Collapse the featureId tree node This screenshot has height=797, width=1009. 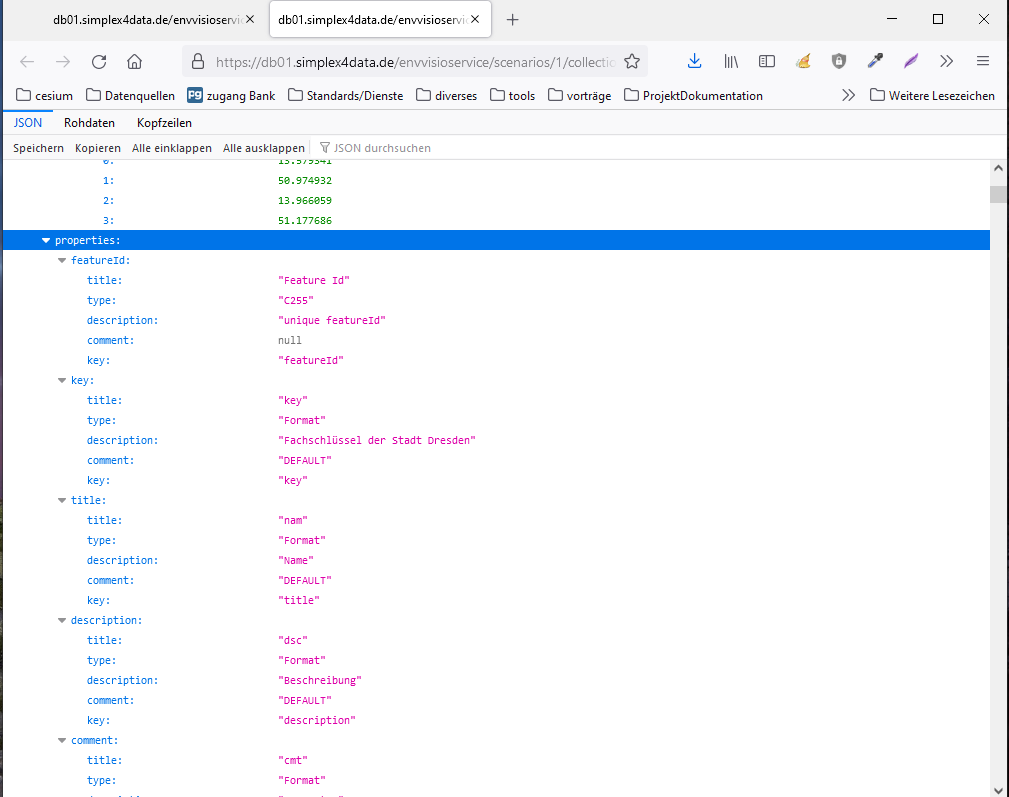click(62, 260)
